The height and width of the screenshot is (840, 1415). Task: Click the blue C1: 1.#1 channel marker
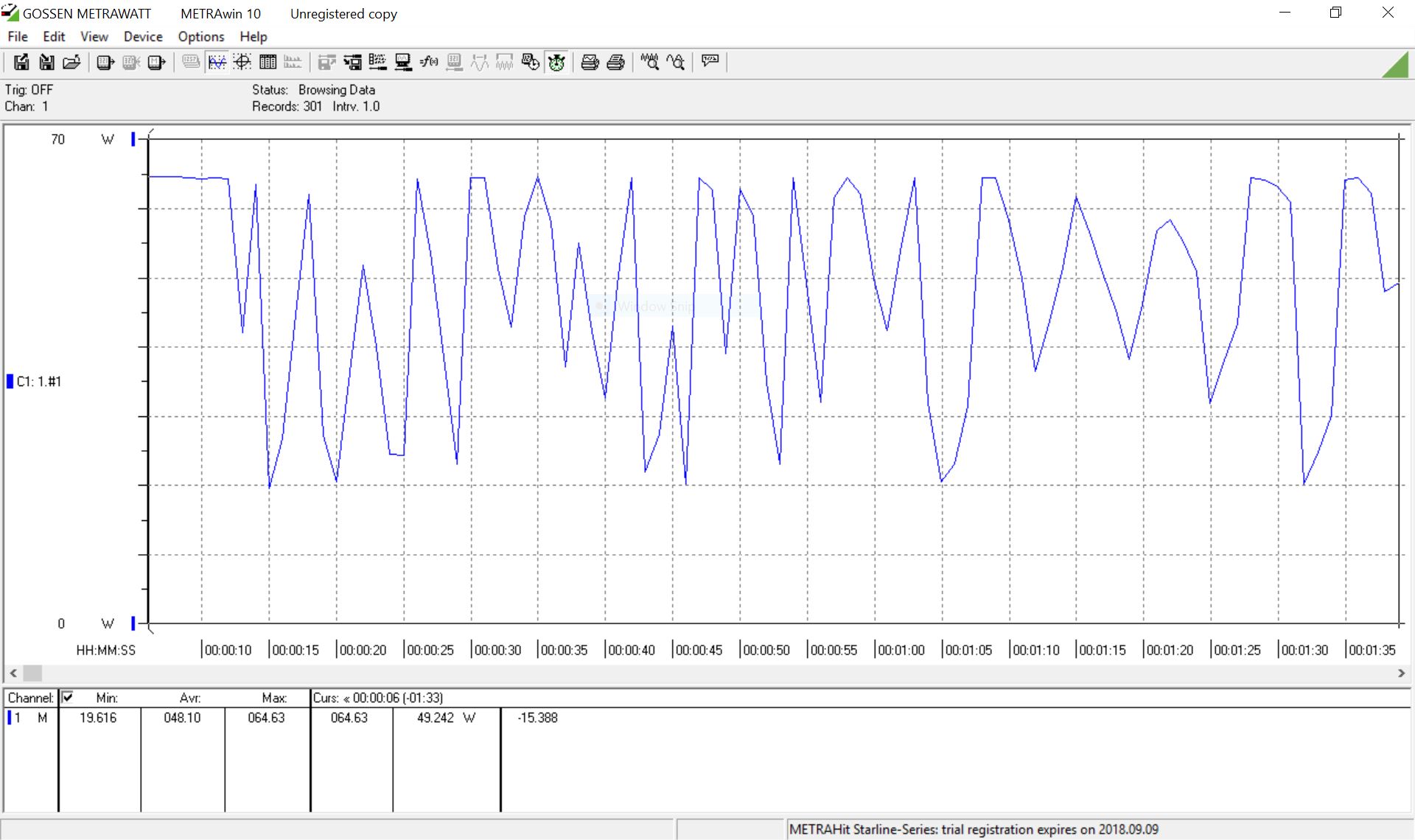coord(10,381)
